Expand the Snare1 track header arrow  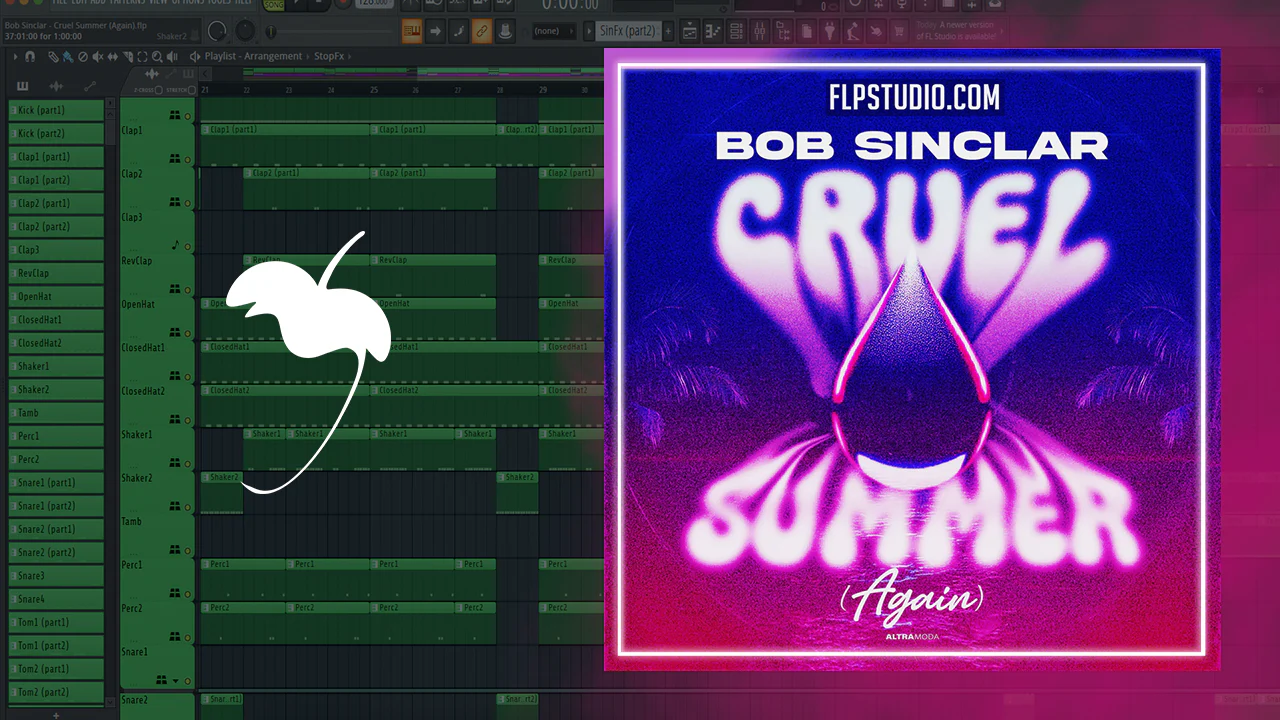point(177,681)
